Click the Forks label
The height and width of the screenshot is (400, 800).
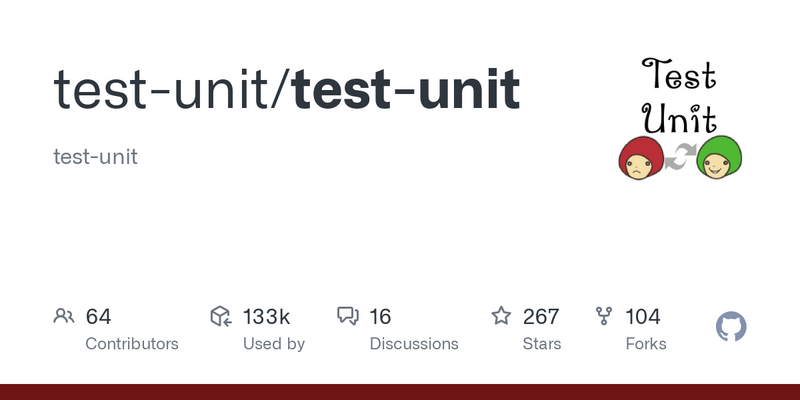[645, 344]
